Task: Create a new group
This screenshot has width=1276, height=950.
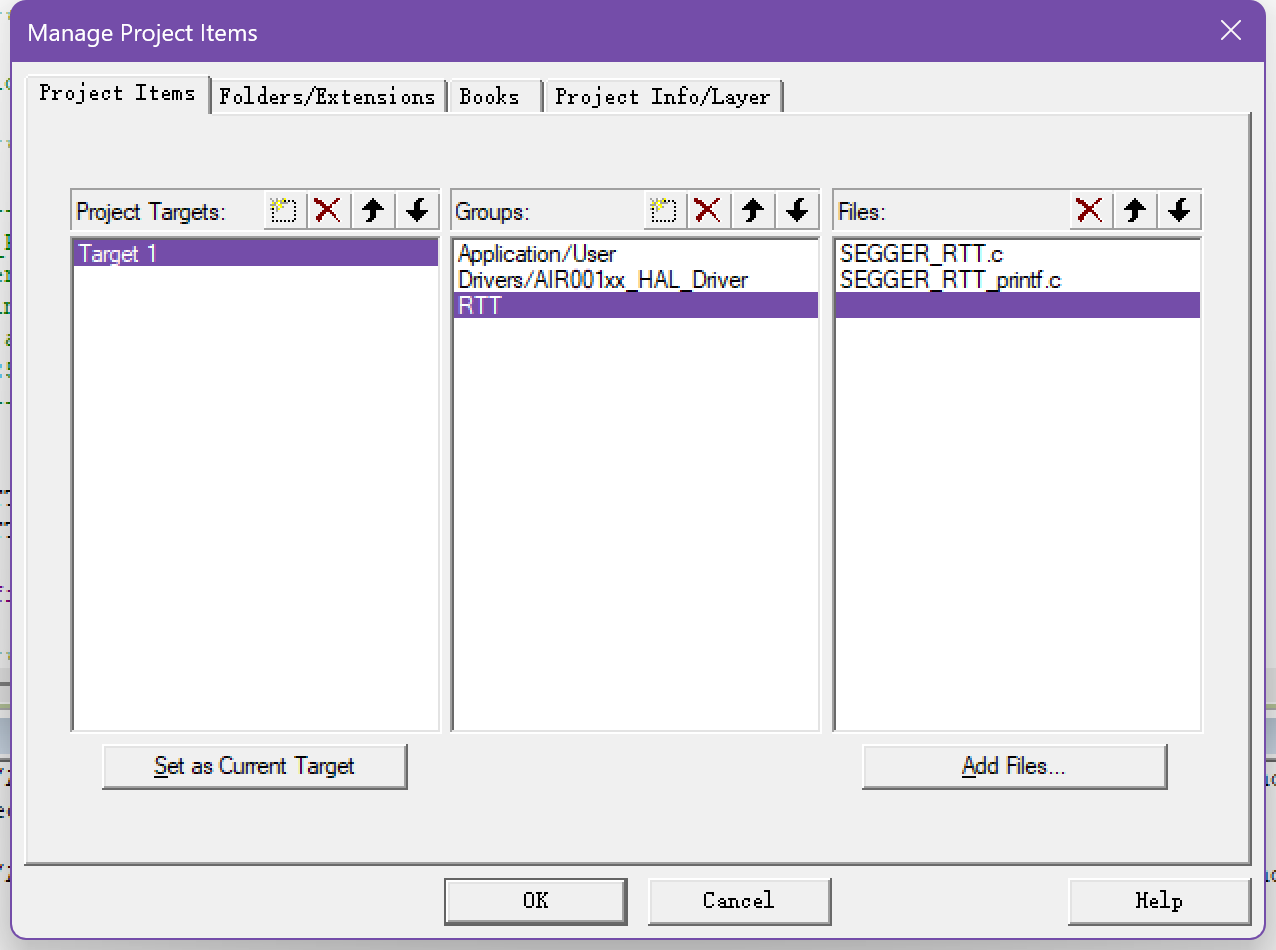Action: [x=663, y=211]
